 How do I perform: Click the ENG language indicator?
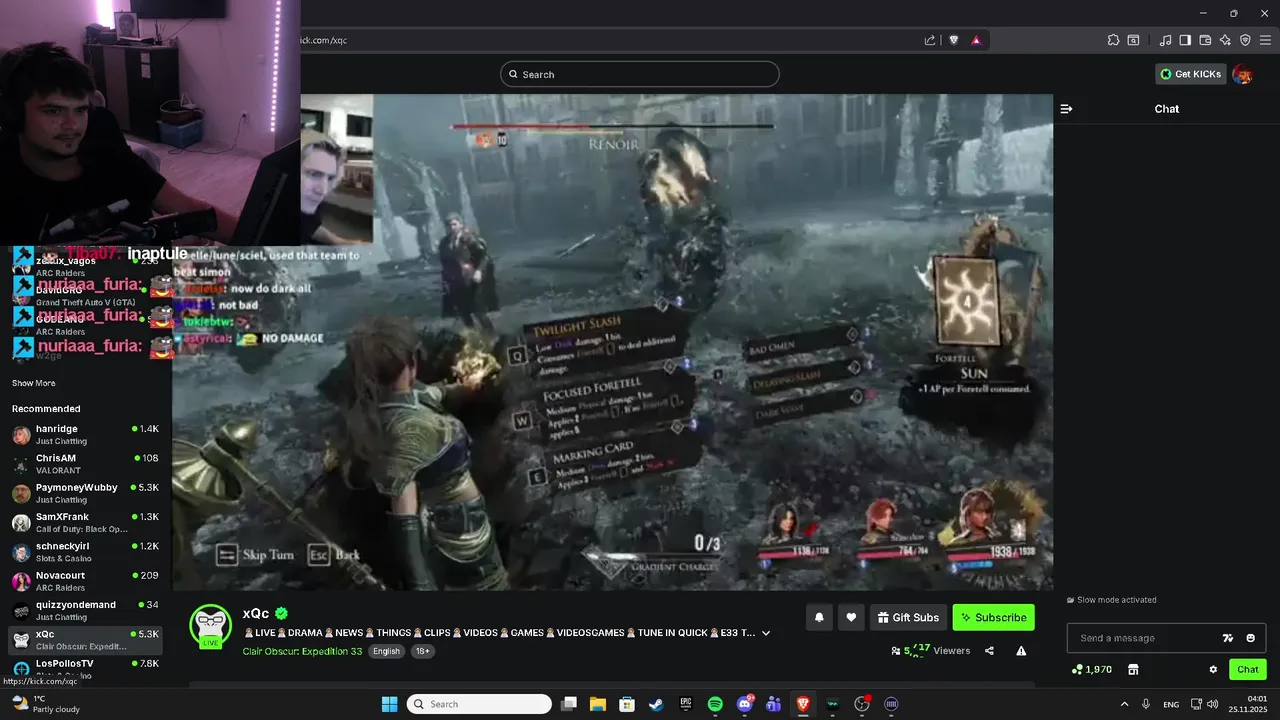tap(1171, 705)
